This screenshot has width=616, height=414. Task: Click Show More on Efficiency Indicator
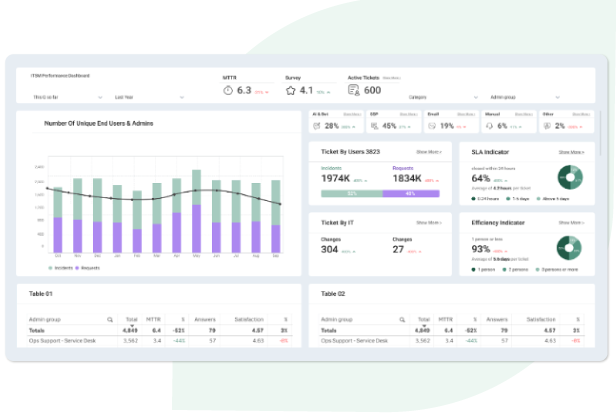click(572, 223)
